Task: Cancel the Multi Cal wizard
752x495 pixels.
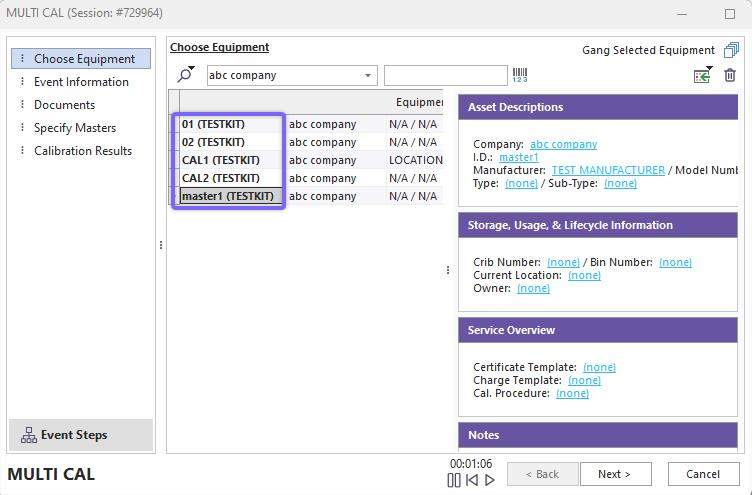Action: pyautogui.click(x=702, y=474)
